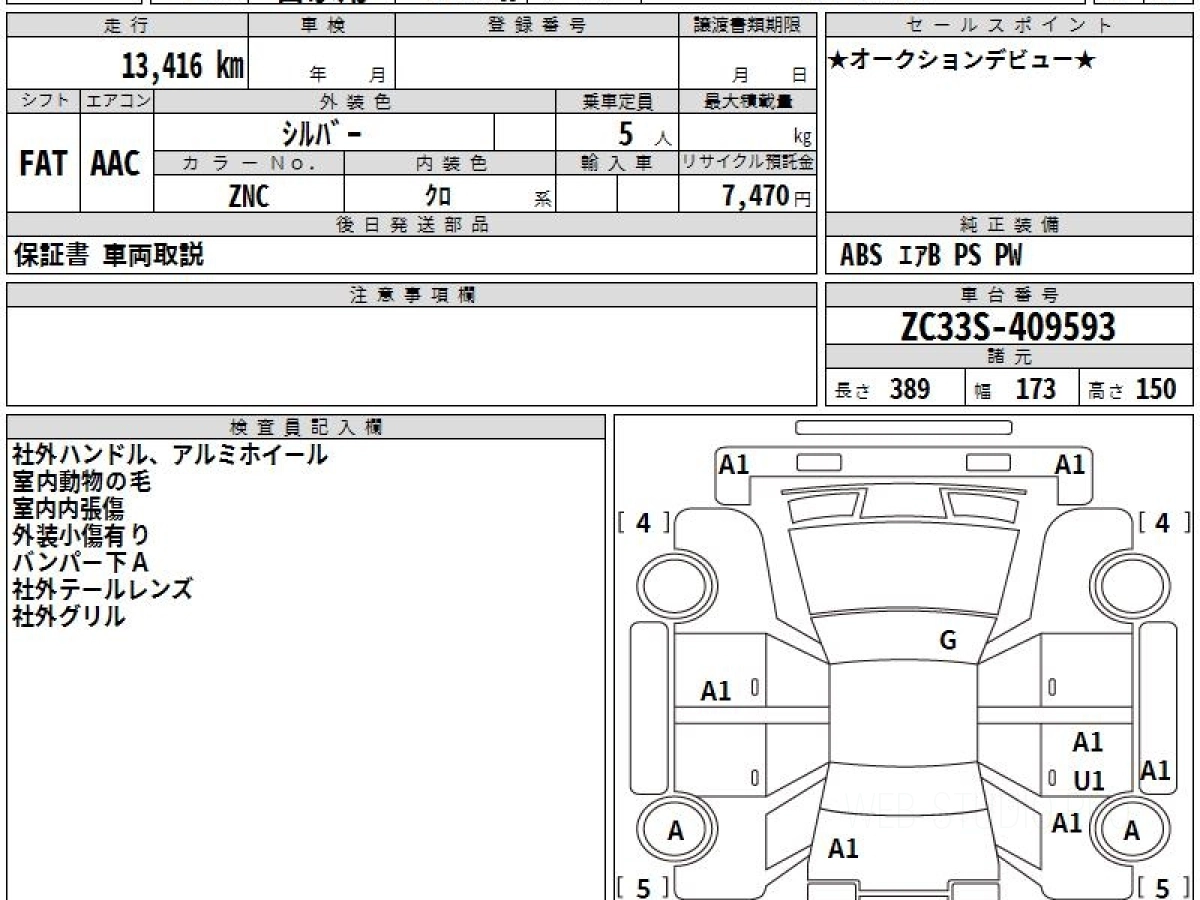Click the note 室内動物の毛
The height and width of the screenshot is (900, 1200).
pyautogui.click(x=82, y=482)
